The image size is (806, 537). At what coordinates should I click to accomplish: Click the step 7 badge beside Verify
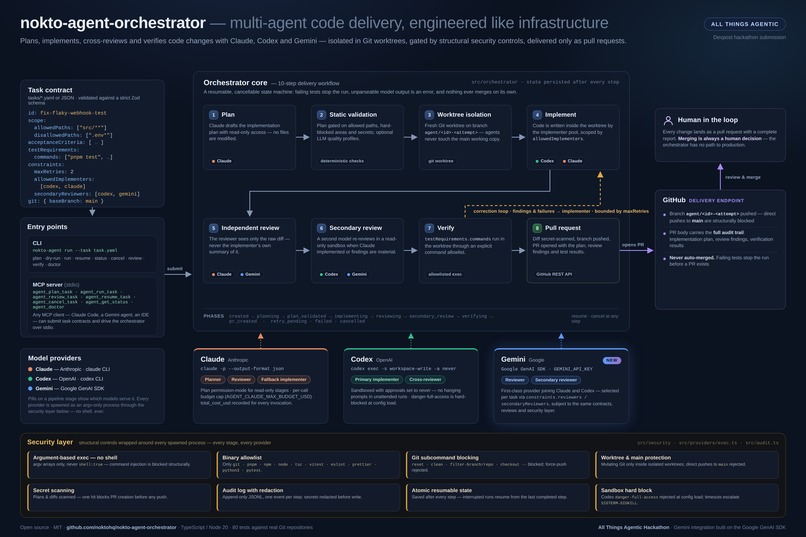tap(429, 228)
